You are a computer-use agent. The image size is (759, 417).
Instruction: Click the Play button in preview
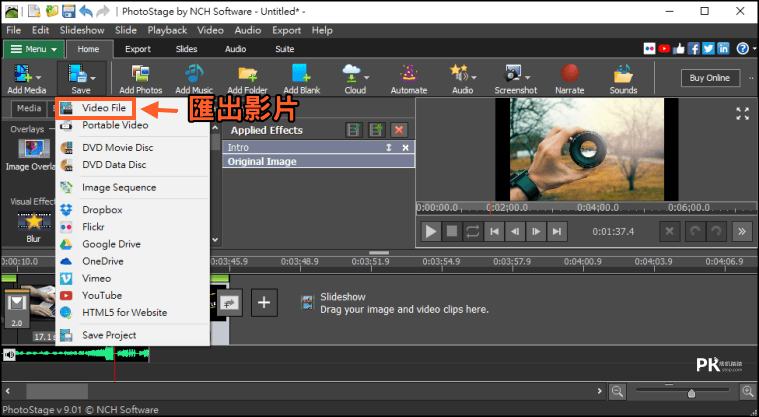tap(430, 232)
